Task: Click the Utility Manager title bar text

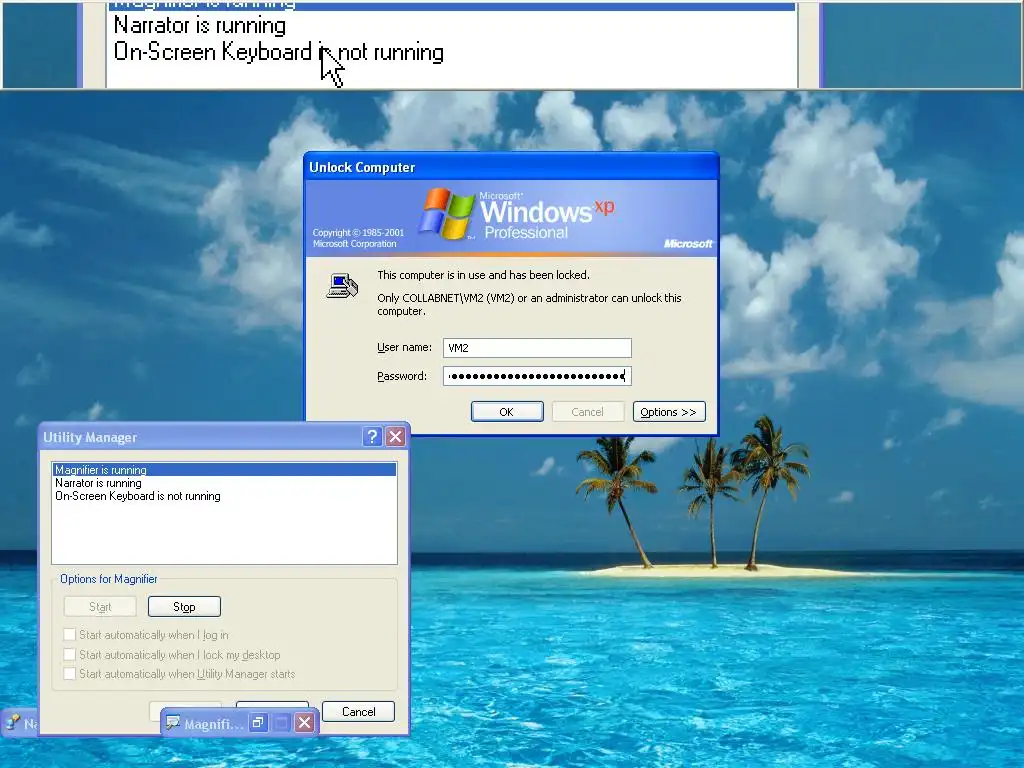Action: 90,438
